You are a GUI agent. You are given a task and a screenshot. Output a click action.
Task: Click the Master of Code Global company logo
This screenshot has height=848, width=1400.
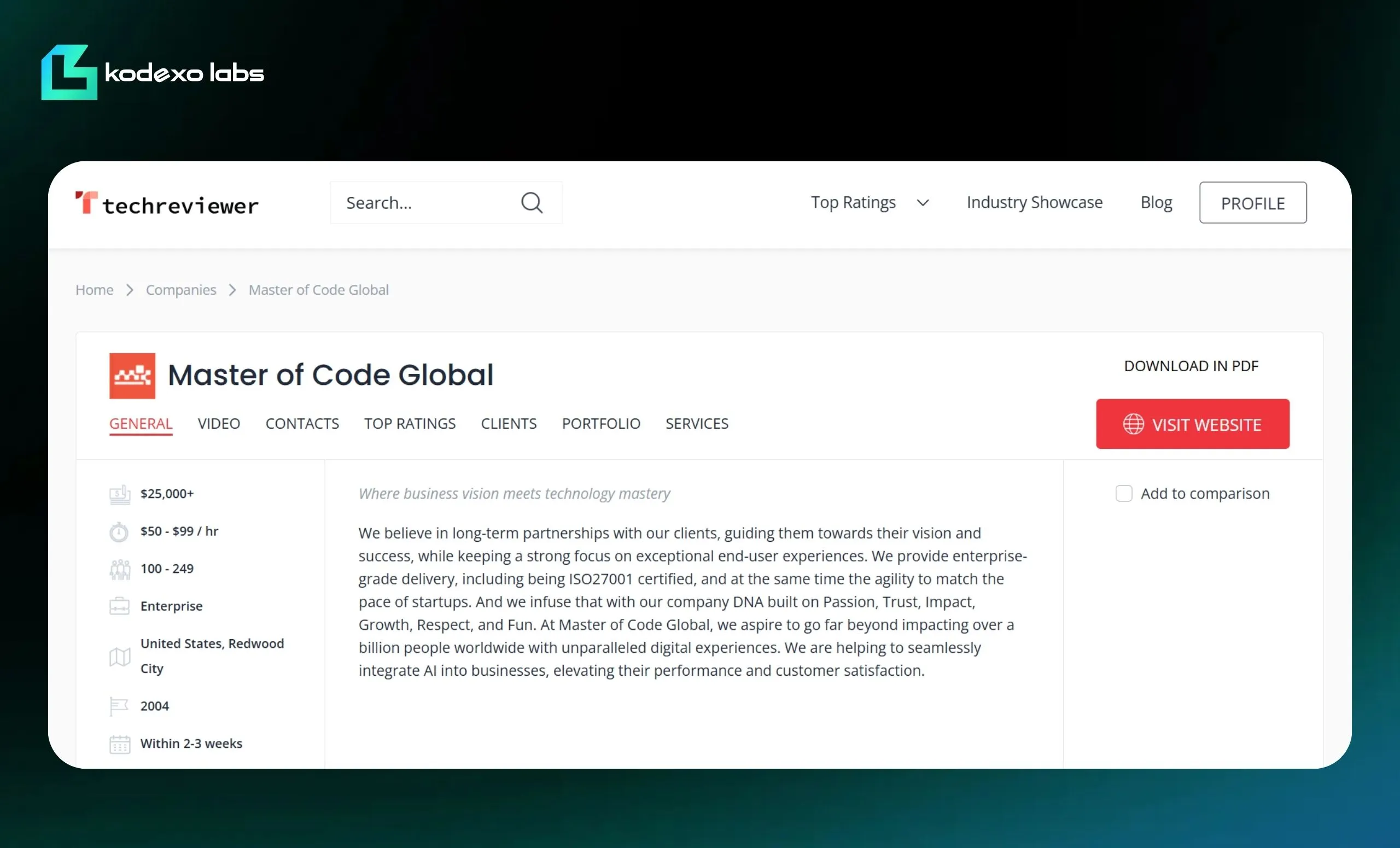point(132,376)
